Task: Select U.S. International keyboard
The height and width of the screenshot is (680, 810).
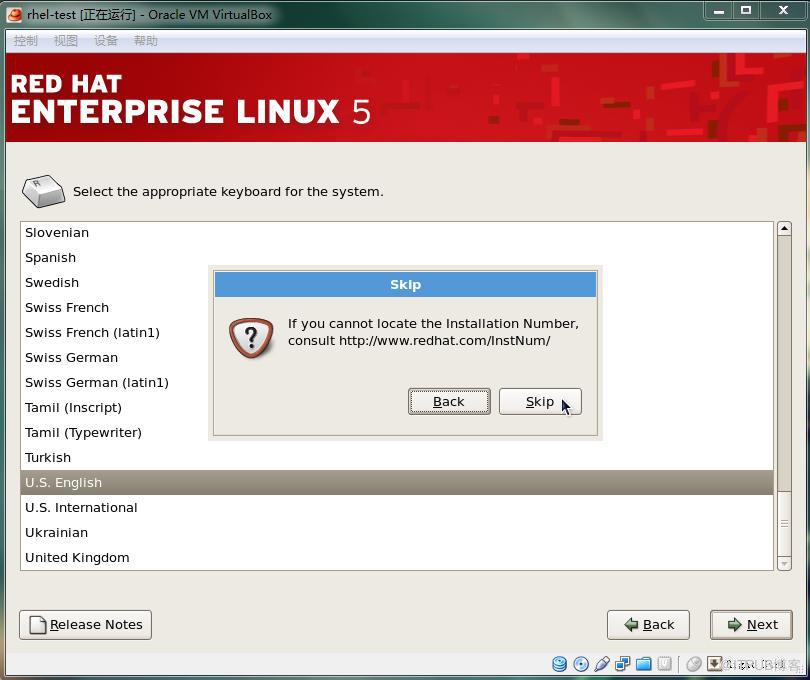Action: point(396,507)
